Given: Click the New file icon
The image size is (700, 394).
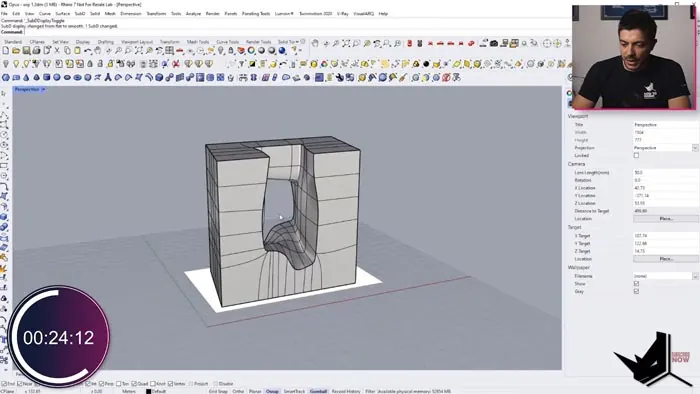Looking at the screenshot, I should pyautogui.click(x=5, y=50).
